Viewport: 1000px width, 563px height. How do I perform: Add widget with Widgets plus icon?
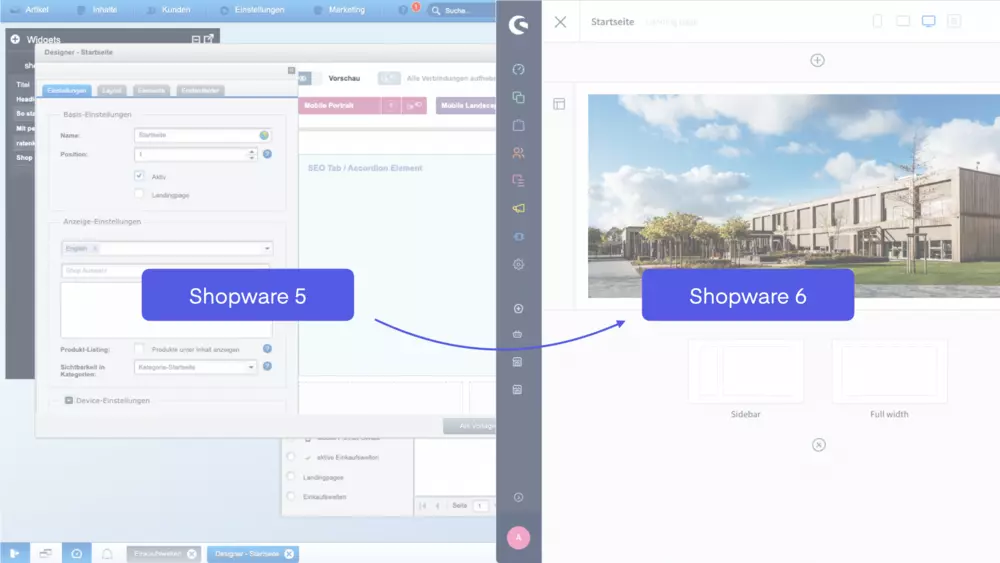pyautogui.click(x=15, y=39)
